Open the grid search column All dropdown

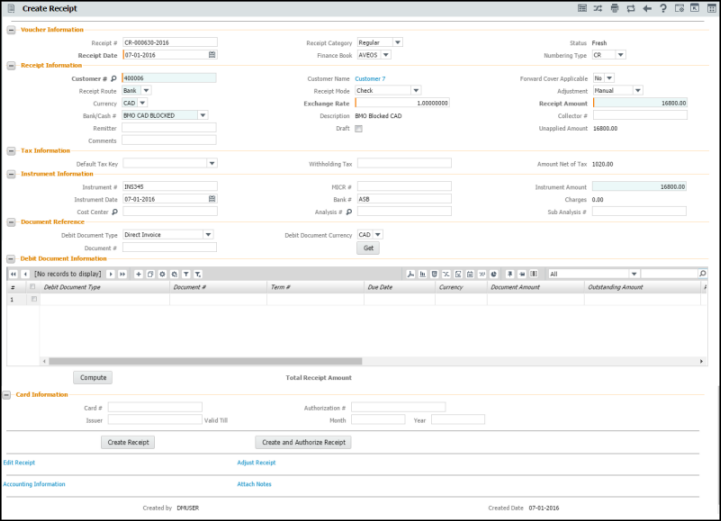coord(634,274)
